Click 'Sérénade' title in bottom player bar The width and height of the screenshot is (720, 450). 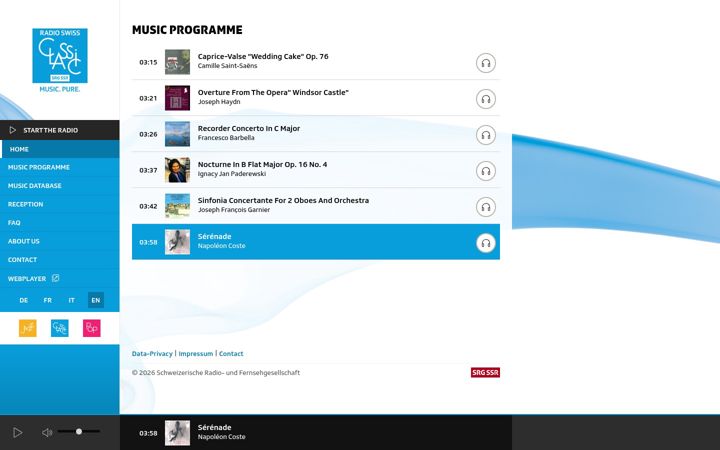214,428
